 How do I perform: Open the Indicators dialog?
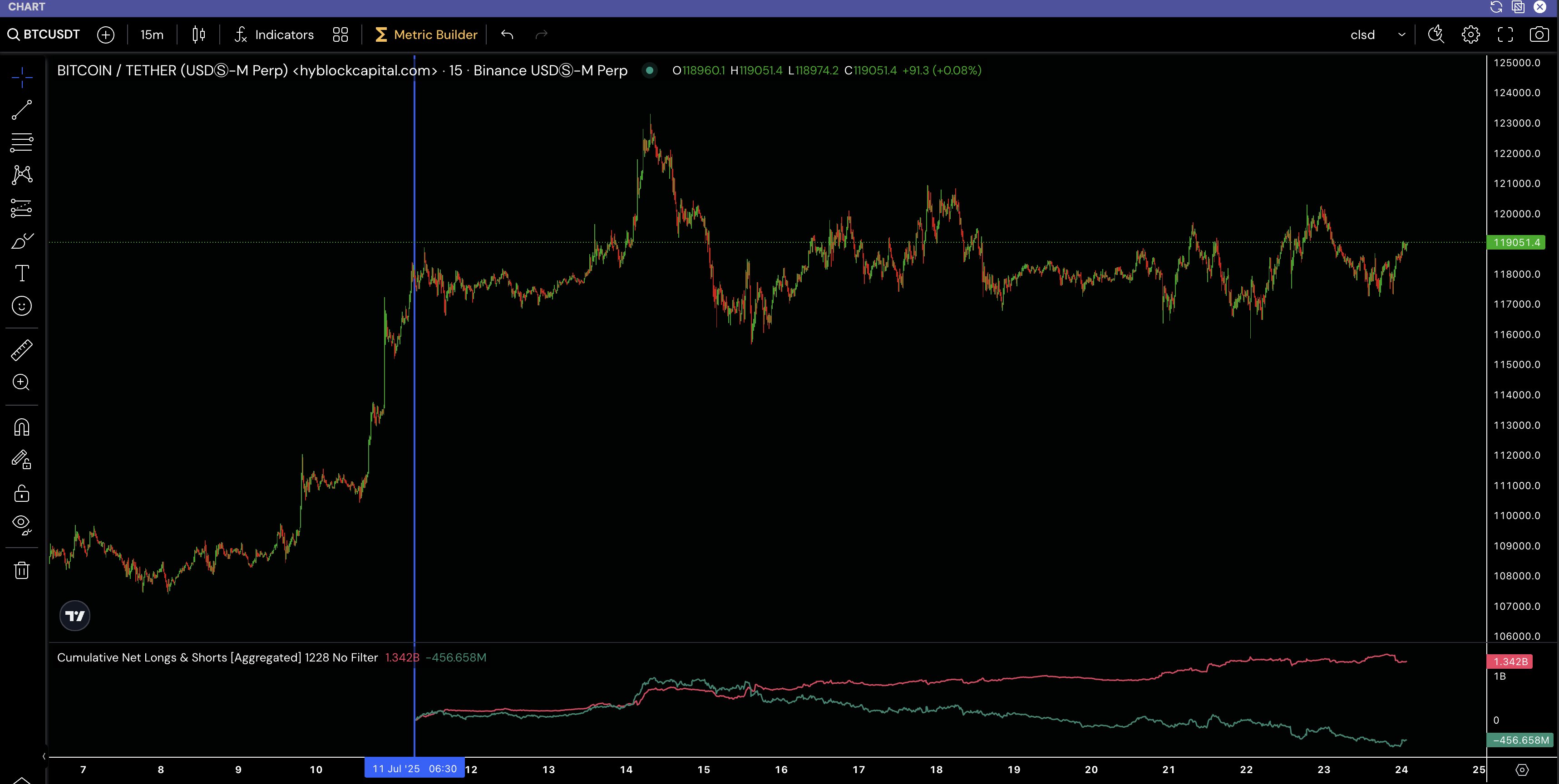274,34
